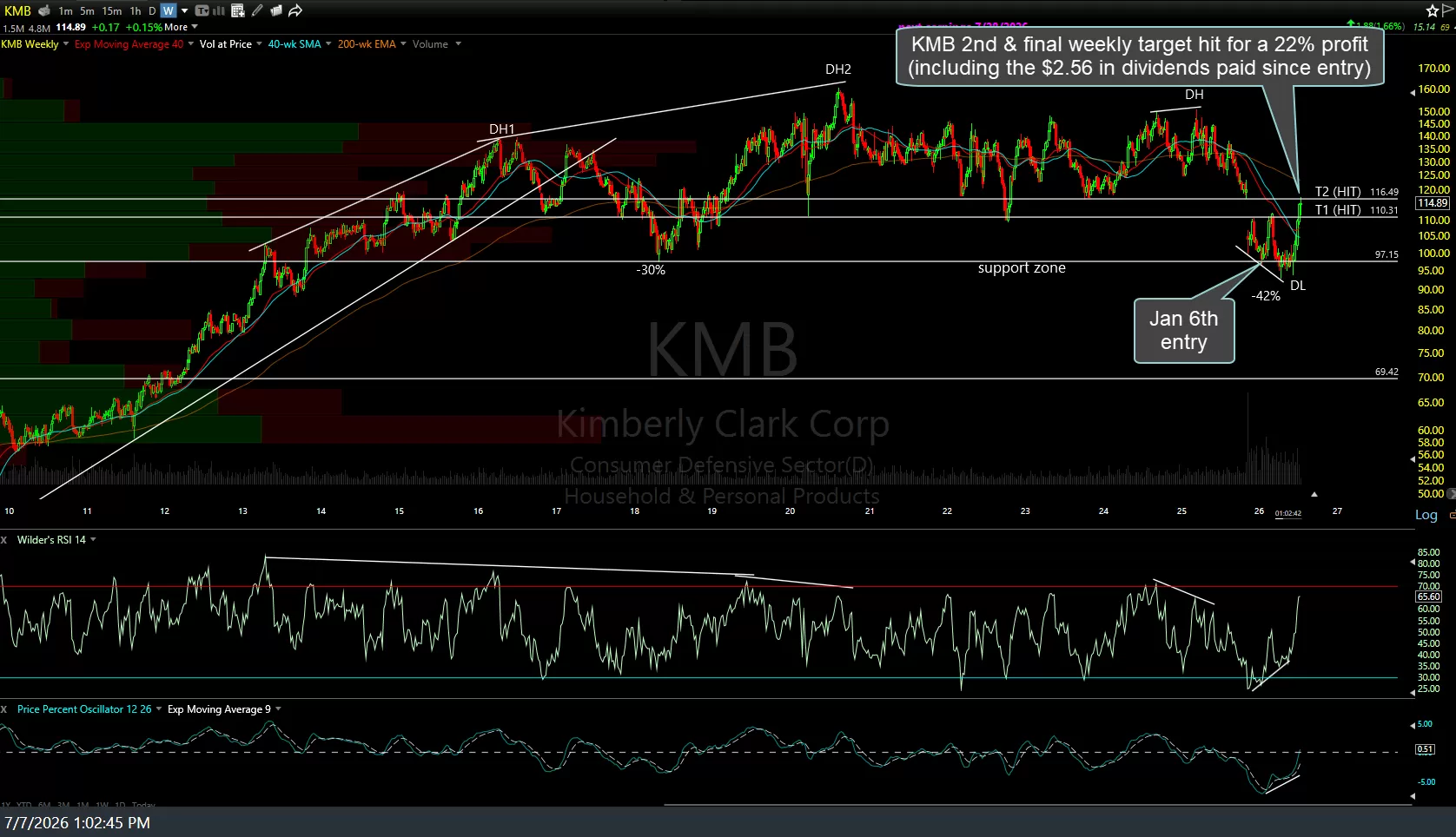The width and height of the screenshot is (1456, 837).
Task: Click the 97.15 price level label
Action: click(1387, 254)
